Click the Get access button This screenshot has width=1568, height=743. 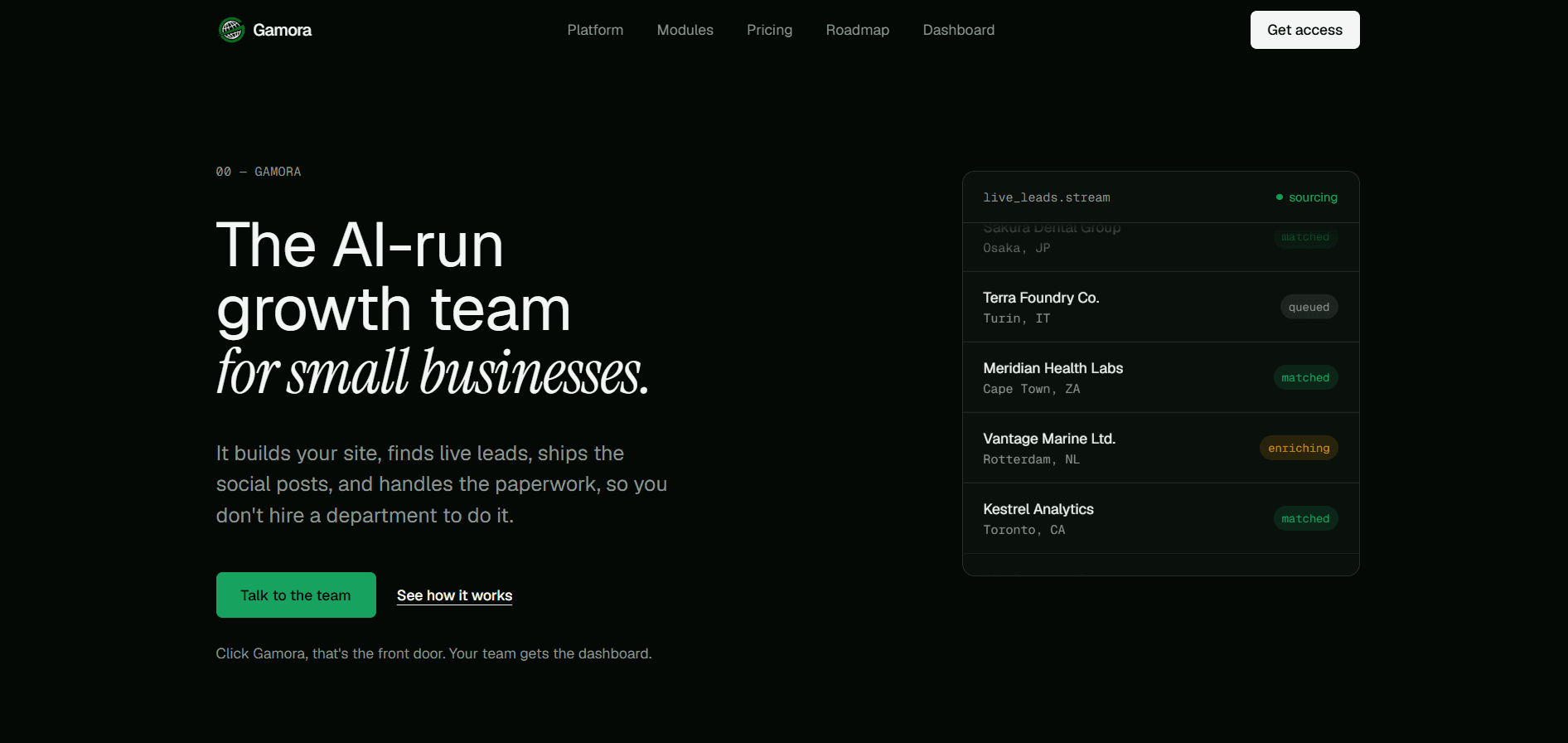[x=1304, y=30]
